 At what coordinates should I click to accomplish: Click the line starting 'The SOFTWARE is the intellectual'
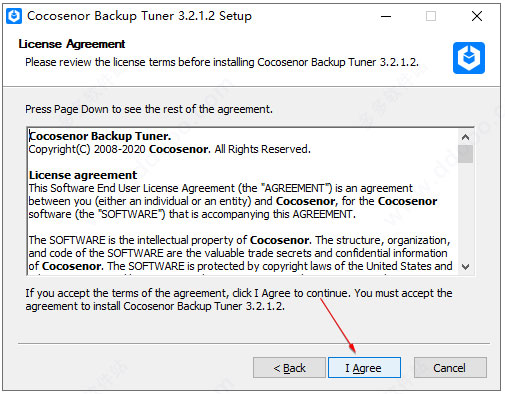click(x=239, y=240)
